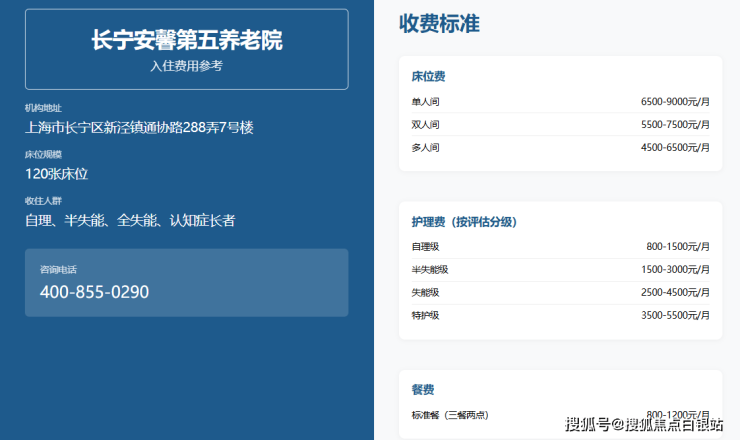The width and height of the screenshot is (740, 440).
Task: Click the 餐费 section title
Action: pyautogui.click(x=423, y=389)
